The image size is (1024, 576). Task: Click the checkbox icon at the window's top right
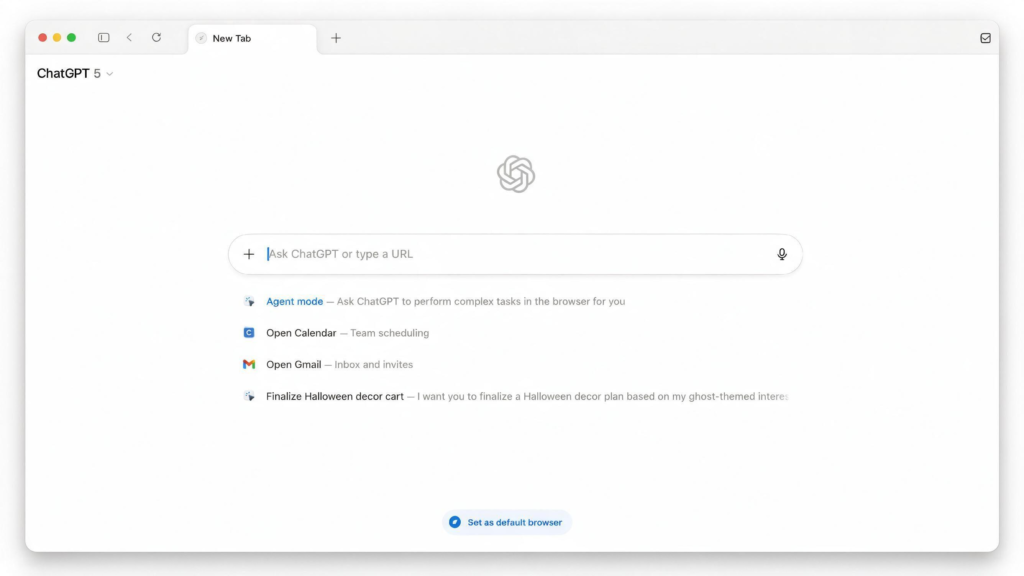coord(985,39)
